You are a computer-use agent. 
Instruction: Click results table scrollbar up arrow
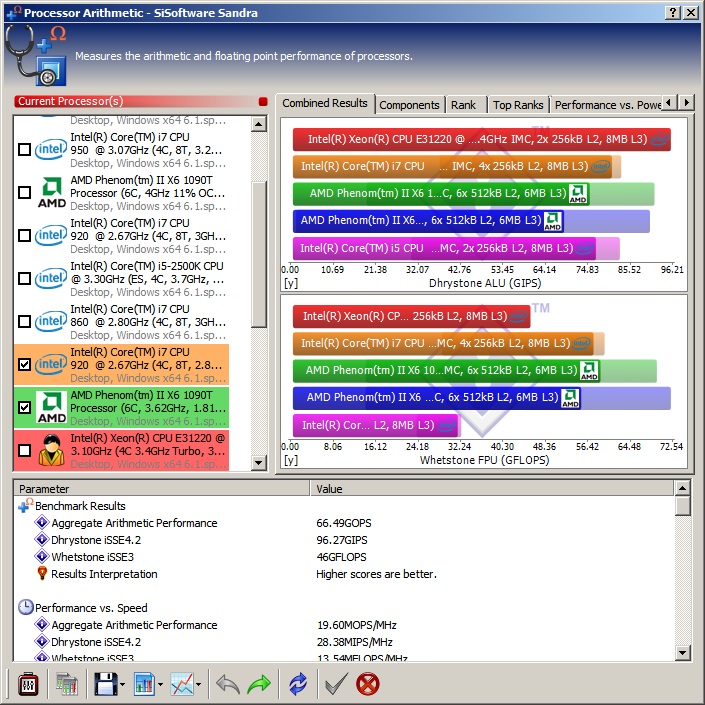click(683, 488)
